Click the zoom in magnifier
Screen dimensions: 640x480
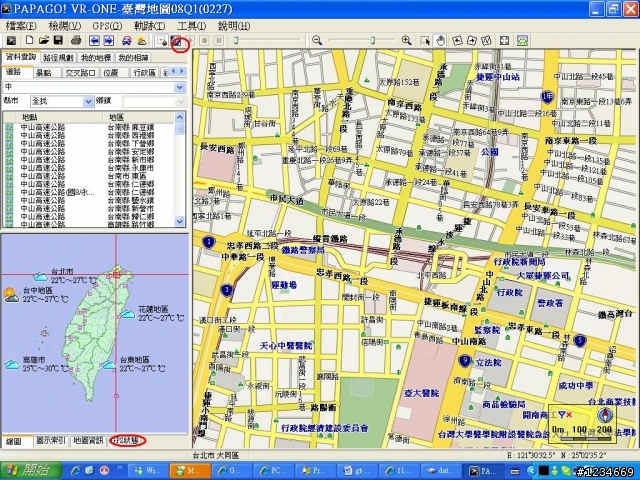click(x=407, y=40)
